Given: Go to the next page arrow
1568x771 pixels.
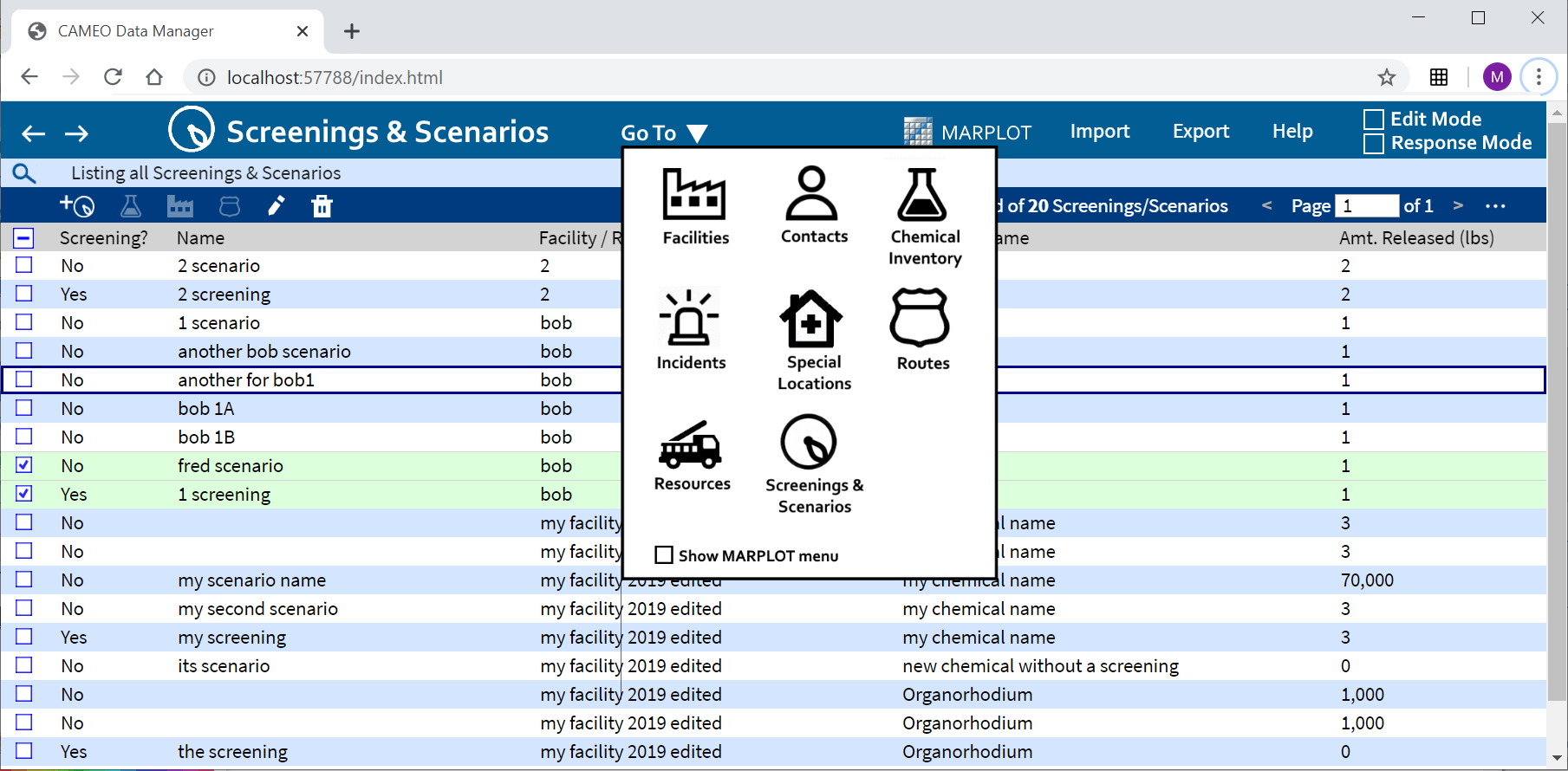Looking at the screenshot, I should pyautogui.click(x=1458, y=205).
